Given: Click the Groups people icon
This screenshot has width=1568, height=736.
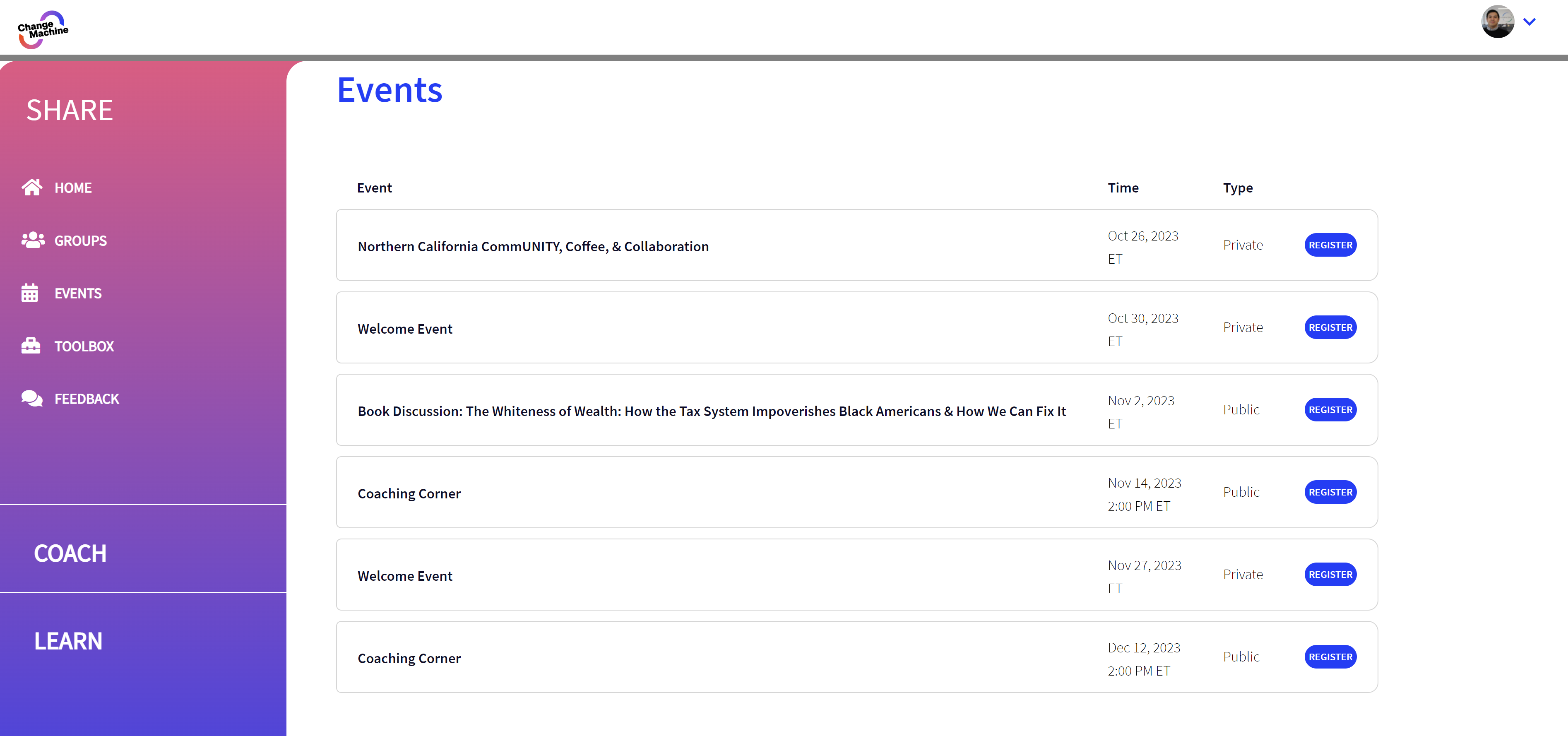Looking at the screenshot, I should [x=33, y=241].
